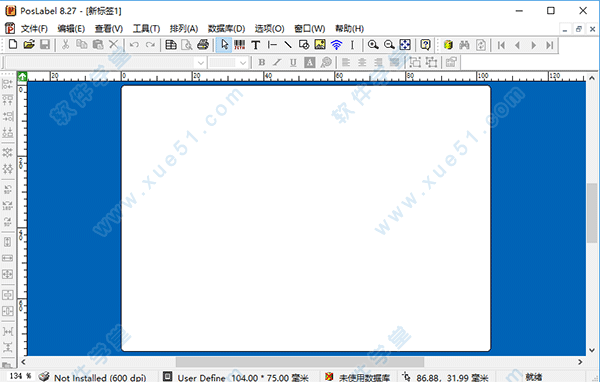Image resolution: width=600 pixels, height=382 pixels.
Task: Click the 134 % zoom status value
Action: pos(20,376)
